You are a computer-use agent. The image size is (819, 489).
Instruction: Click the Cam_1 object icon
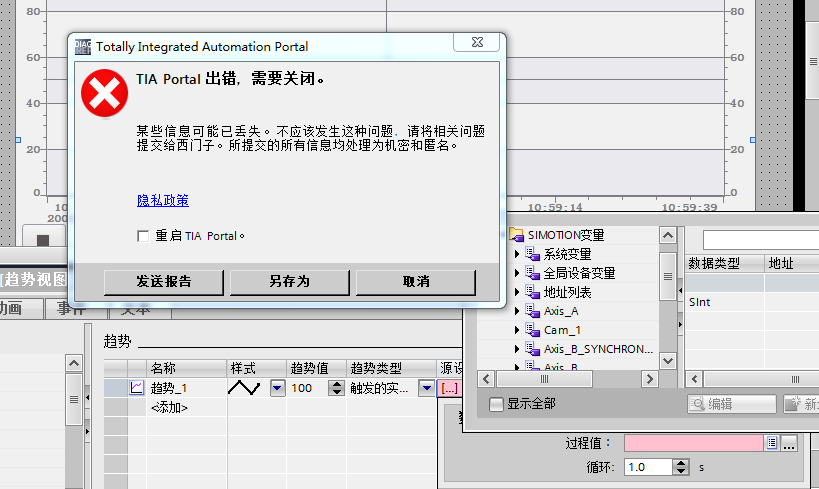tap(532, 330)
